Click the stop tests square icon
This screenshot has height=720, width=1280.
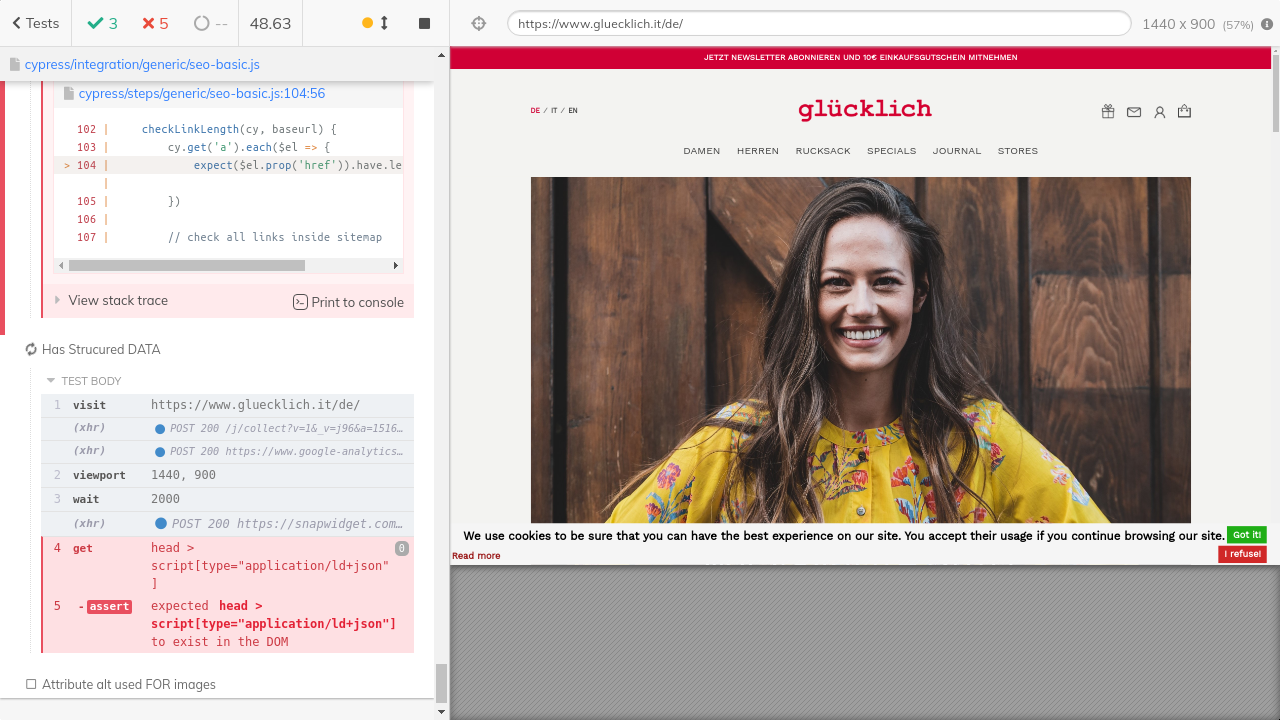tap(424, 23)
